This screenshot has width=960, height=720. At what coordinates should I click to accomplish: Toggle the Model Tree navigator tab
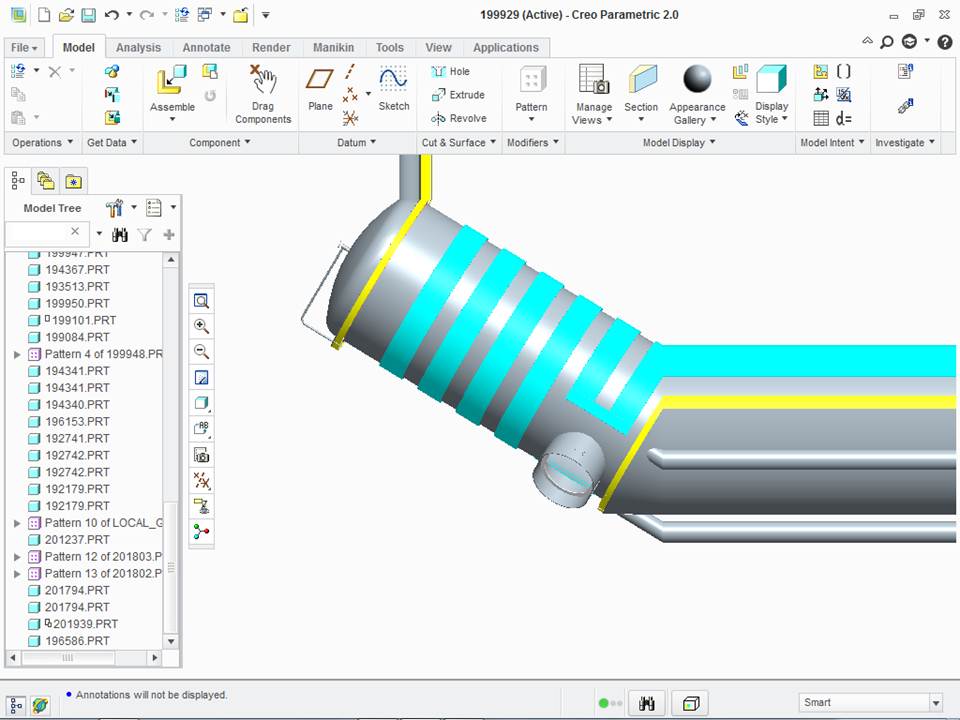click(x=18, y=181)
